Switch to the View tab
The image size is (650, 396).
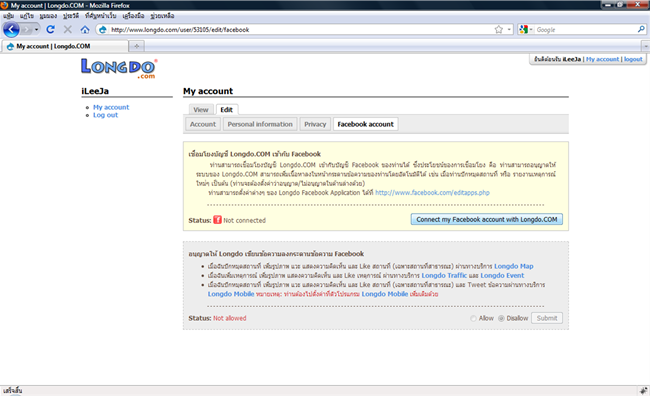pyautogui.click(x=201, y=110)
